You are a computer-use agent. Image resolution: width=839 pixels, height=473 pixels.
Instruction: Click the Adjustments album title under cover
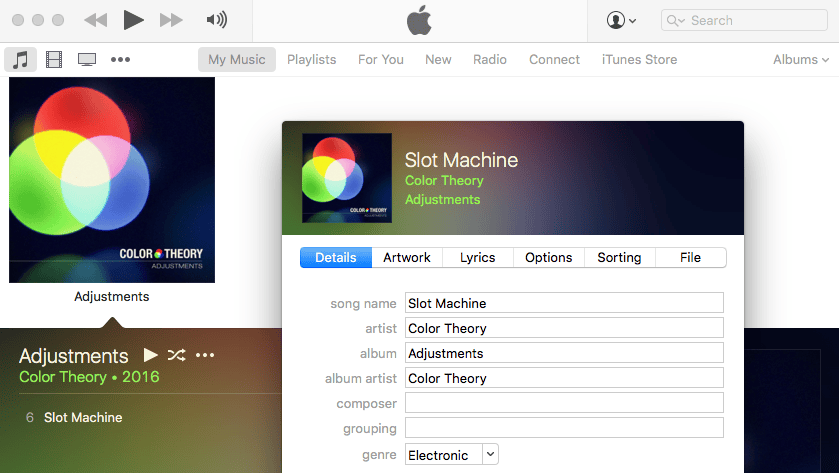click(112, 296)
